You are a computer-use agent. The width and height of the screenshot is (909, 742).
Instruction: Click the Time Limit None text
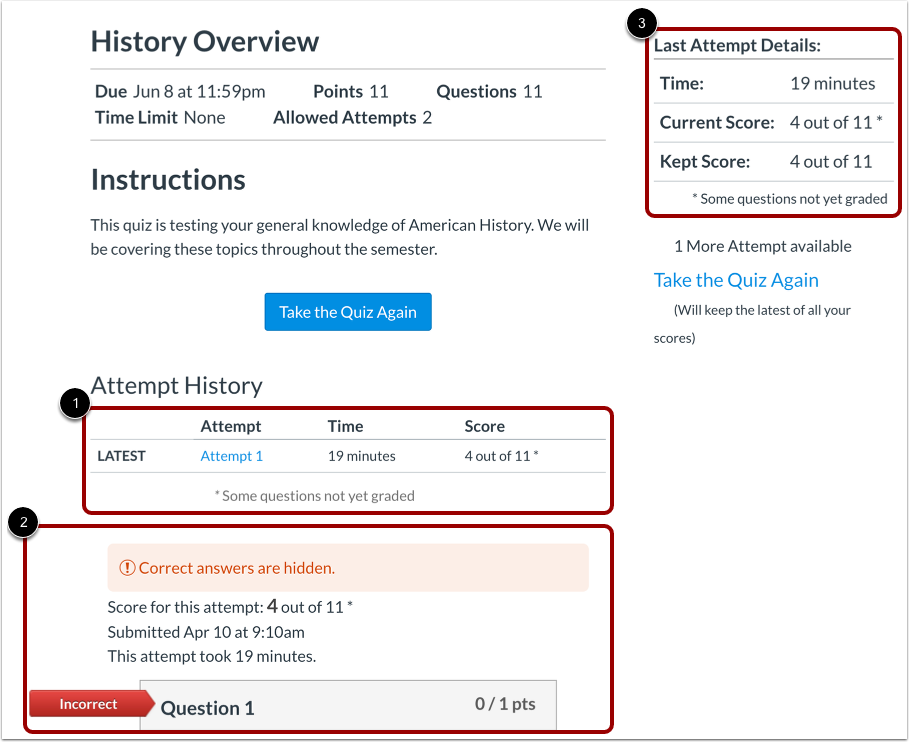coord(160,118)
